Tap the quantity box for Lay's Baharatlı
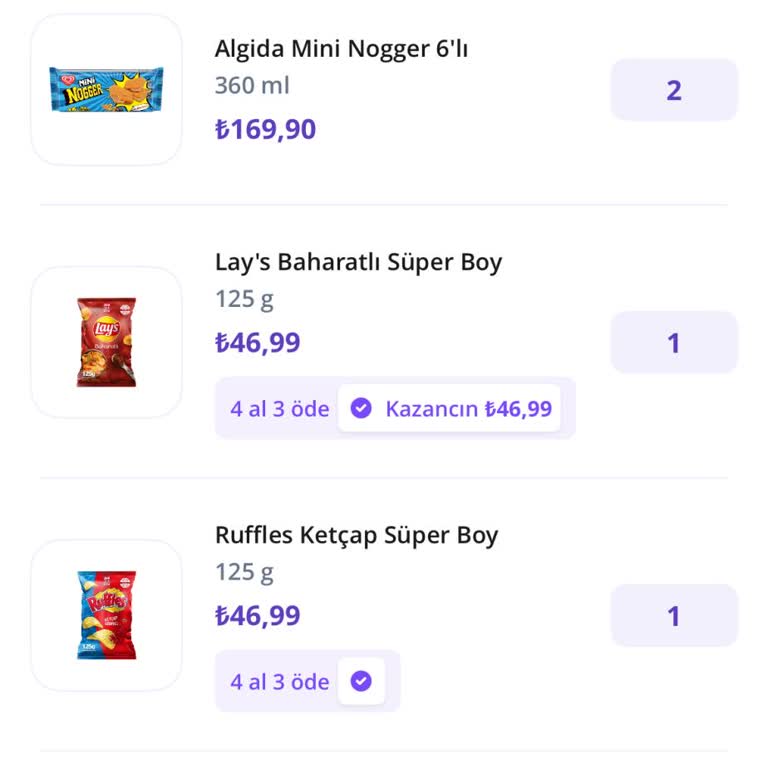 674,343
